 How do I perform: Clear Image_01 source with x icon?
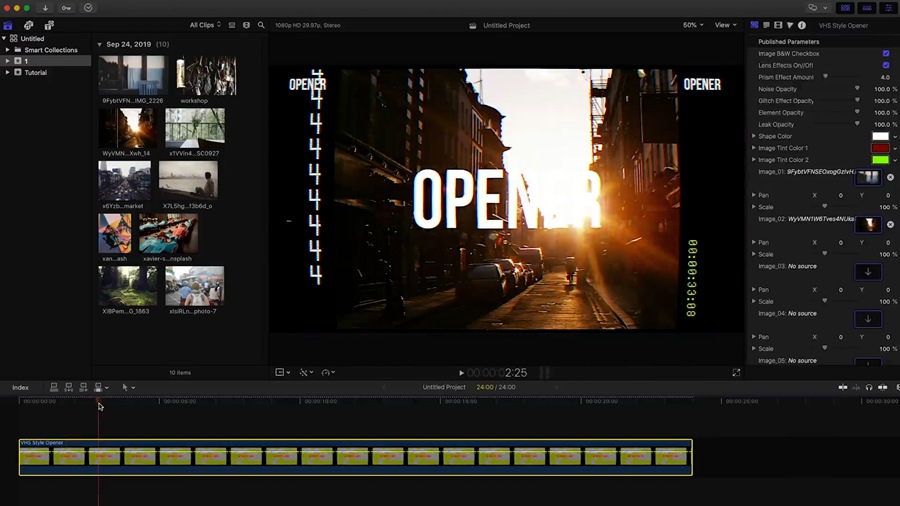click(x=890, y=177)
